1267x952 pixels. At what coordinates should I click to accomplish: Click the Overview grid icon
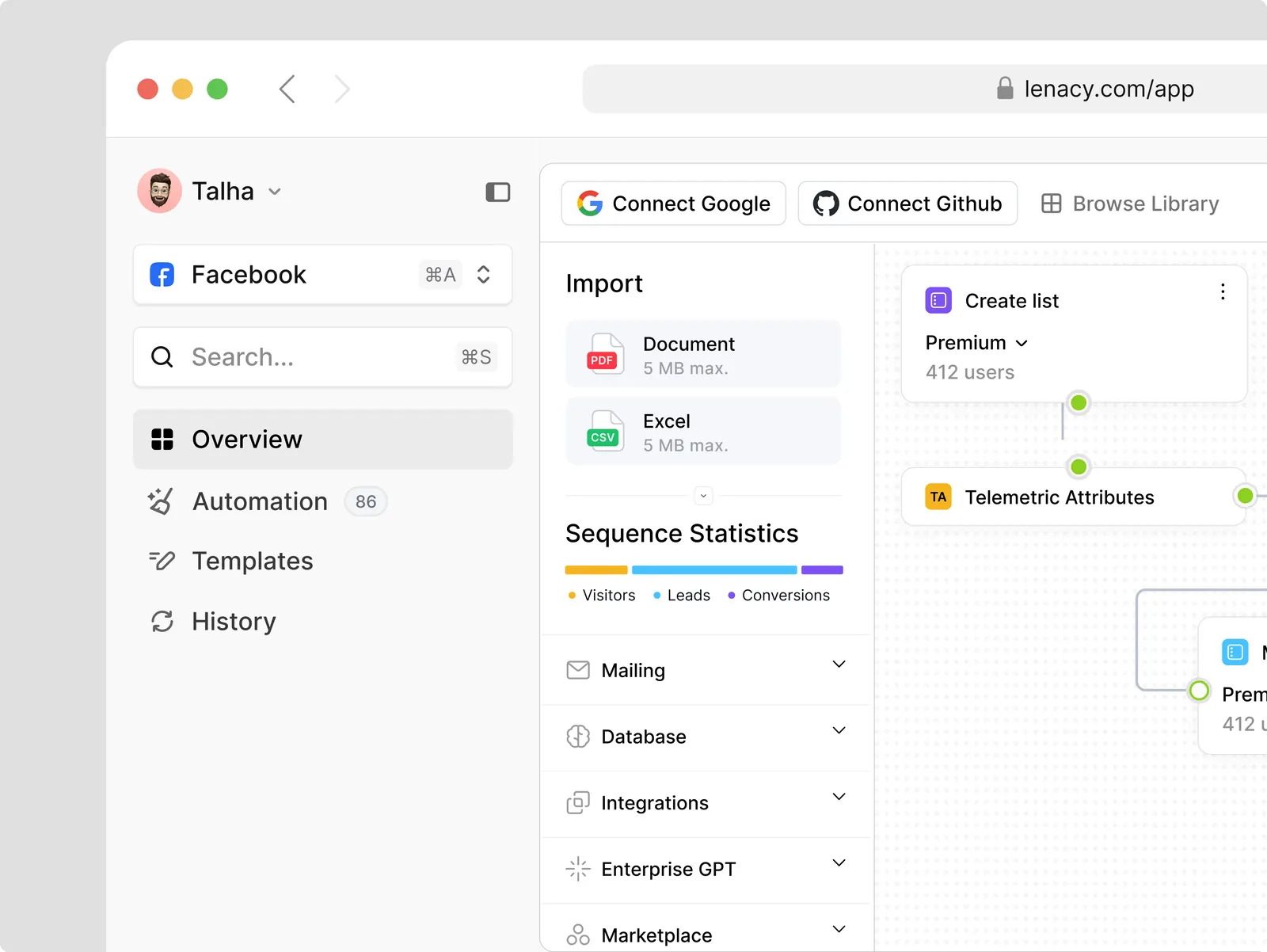162,440
